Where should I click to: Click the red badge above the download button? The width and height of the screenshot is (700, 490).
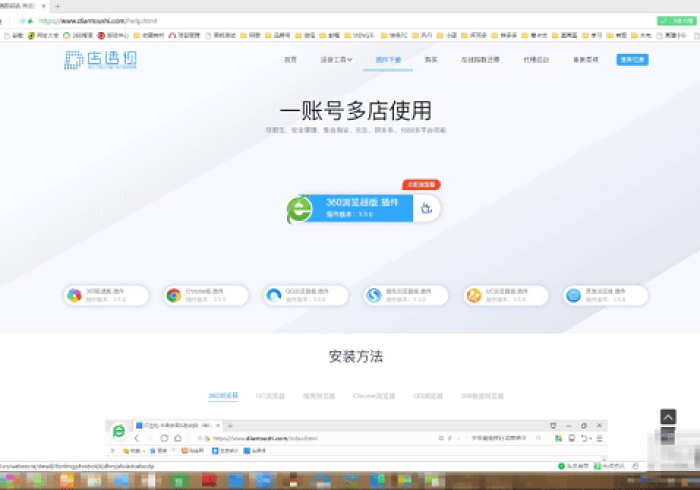pos(421,184)
